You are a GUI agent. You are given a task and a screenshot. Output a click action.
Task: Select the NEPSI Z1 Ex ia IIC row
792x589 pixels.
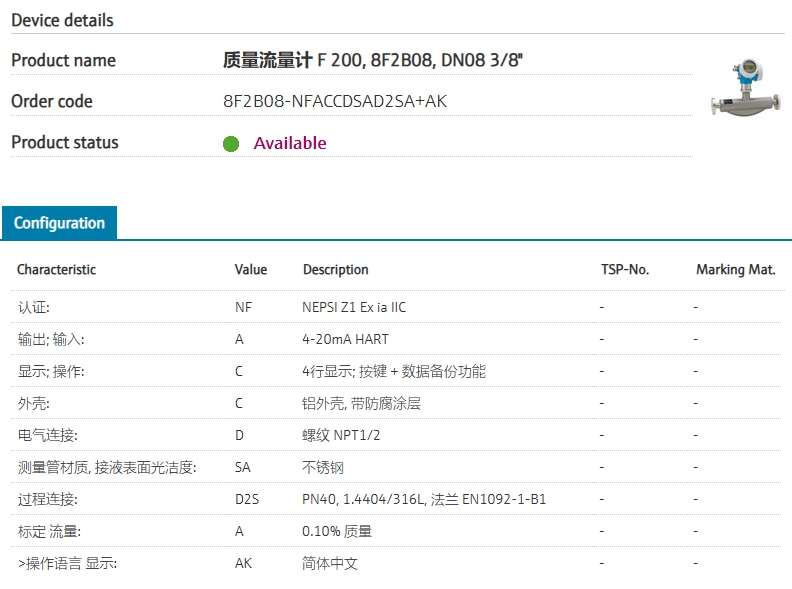(398, 307)
